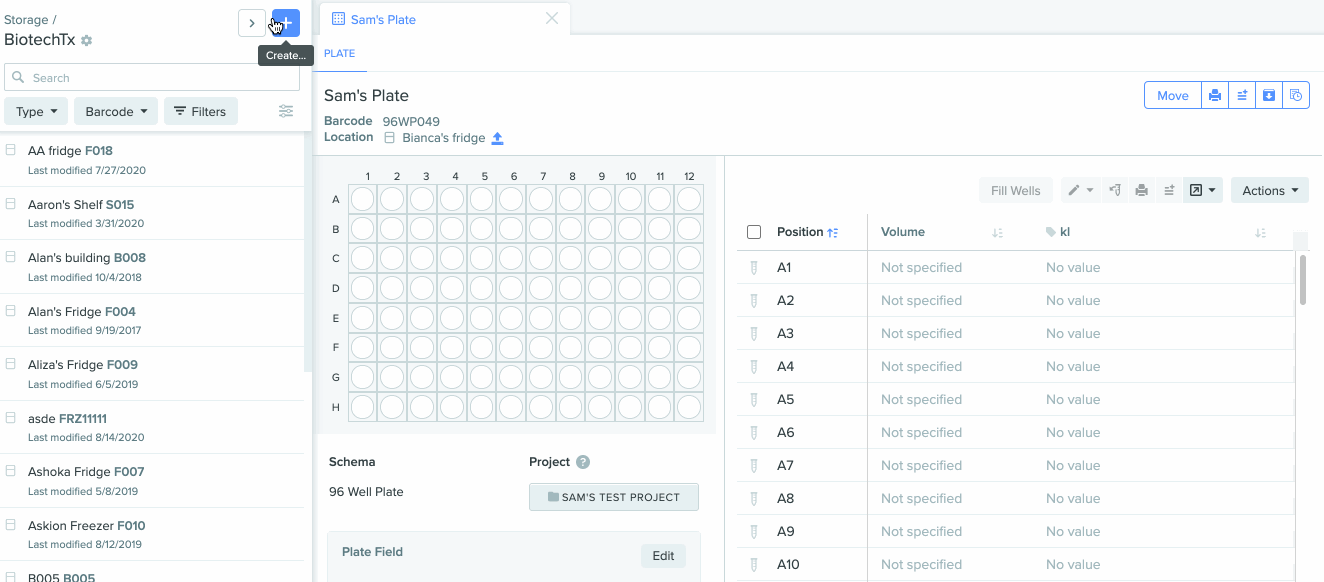This screenshot has width=1324, height=582.
Task: Click row header E in plate map
Action: pyautogui.click(x=336, y=318)
